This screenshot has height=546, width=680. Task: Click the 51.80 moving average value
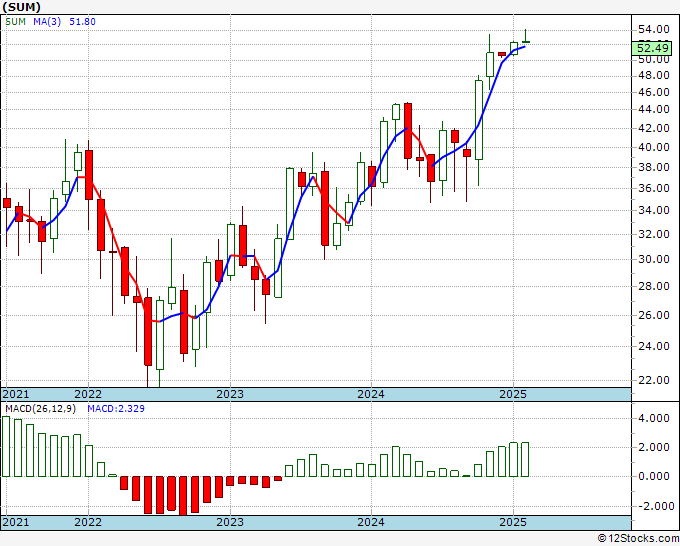(82, 22)
